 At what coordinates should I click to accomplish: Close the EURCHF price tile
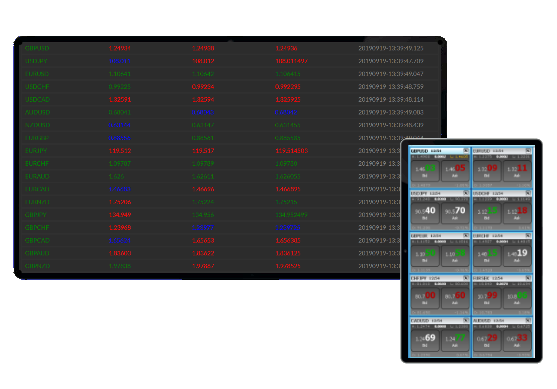click(528, 236)
